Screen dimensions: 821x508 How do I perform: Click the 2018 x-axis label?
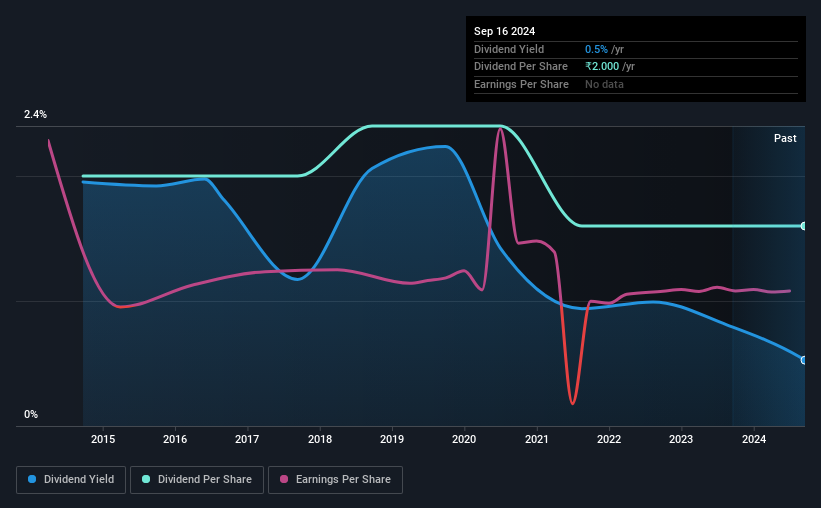pyautogui.click(x=320, y=439)
